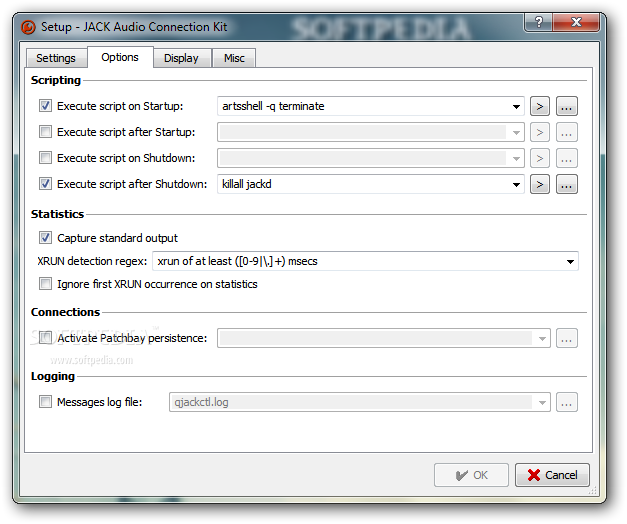Browse for script on Startup with ... button

(567, 106)
